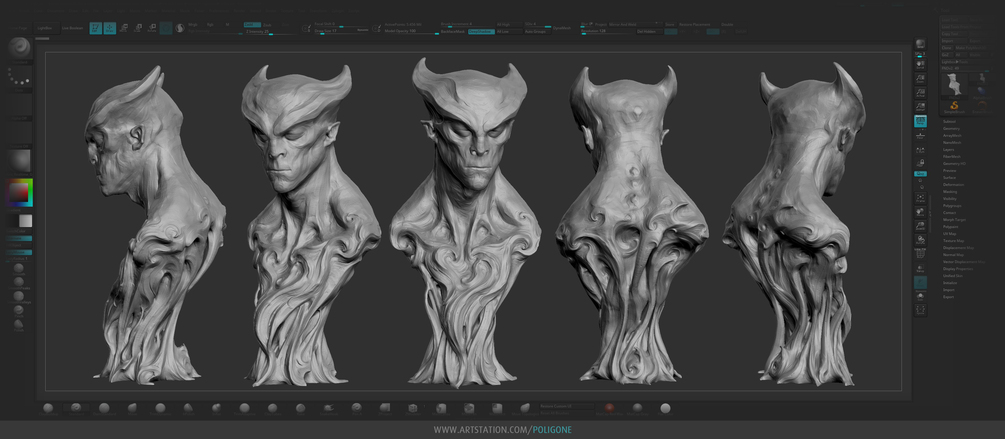Image resolution: width=1005 pixels, height=439 pixels.
Task: Expand the Deformation subpalette
Action: (953, 185)
